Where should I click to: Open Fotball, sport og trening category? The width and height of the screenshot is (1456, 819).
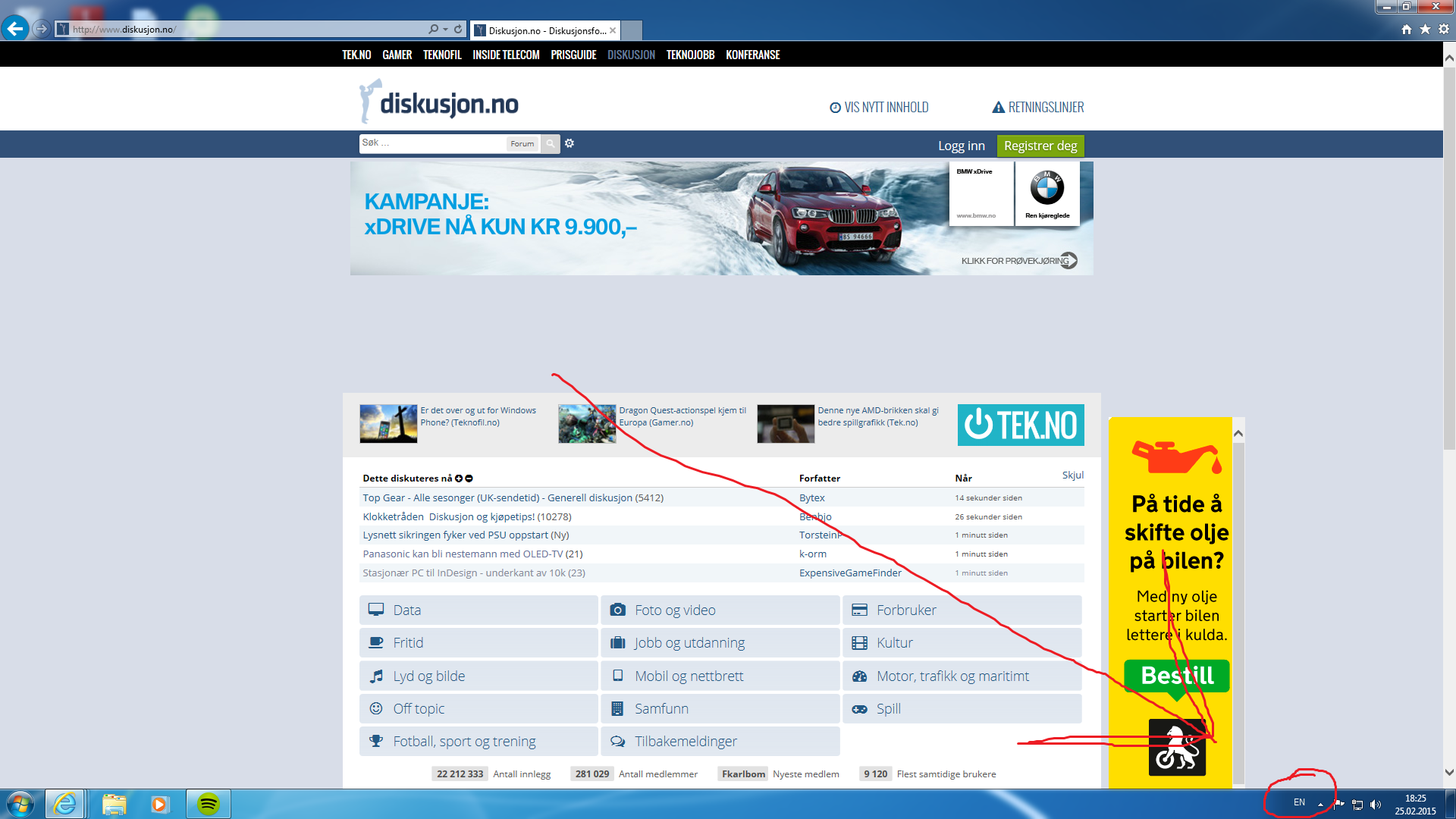479,741
